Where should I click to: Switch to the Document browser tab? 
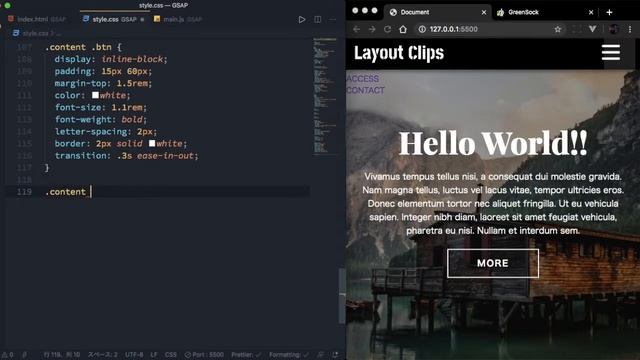click(x=437, y=12)
